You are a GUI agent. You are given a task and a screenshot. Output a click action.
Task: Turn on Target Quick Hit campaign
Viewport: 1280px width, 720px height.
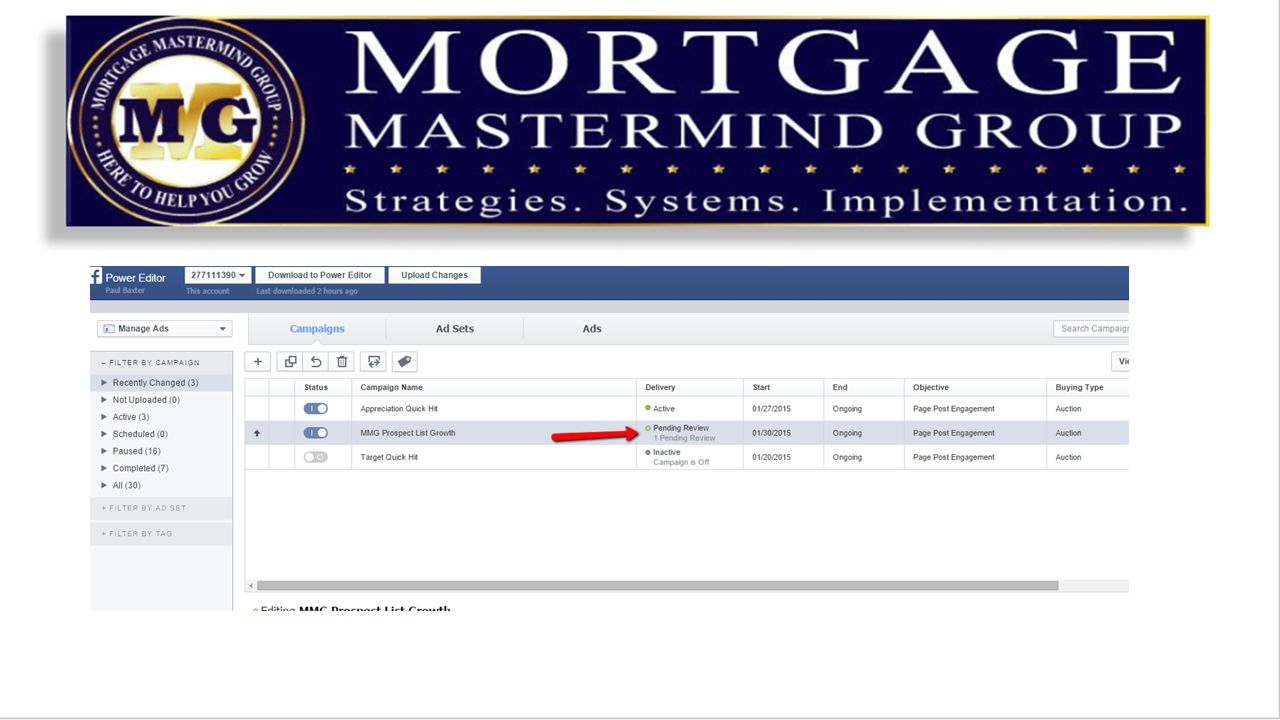coord(316,457)
